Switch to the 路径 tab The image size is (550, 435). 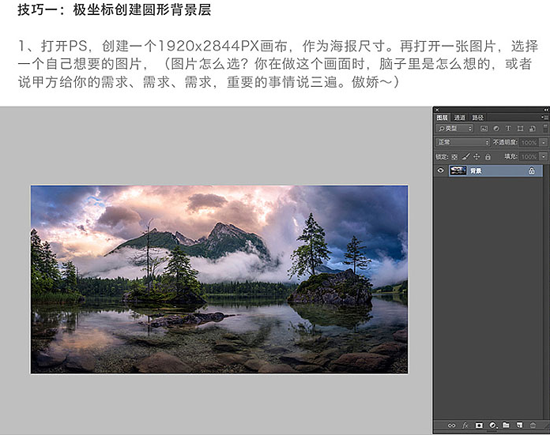477,117
